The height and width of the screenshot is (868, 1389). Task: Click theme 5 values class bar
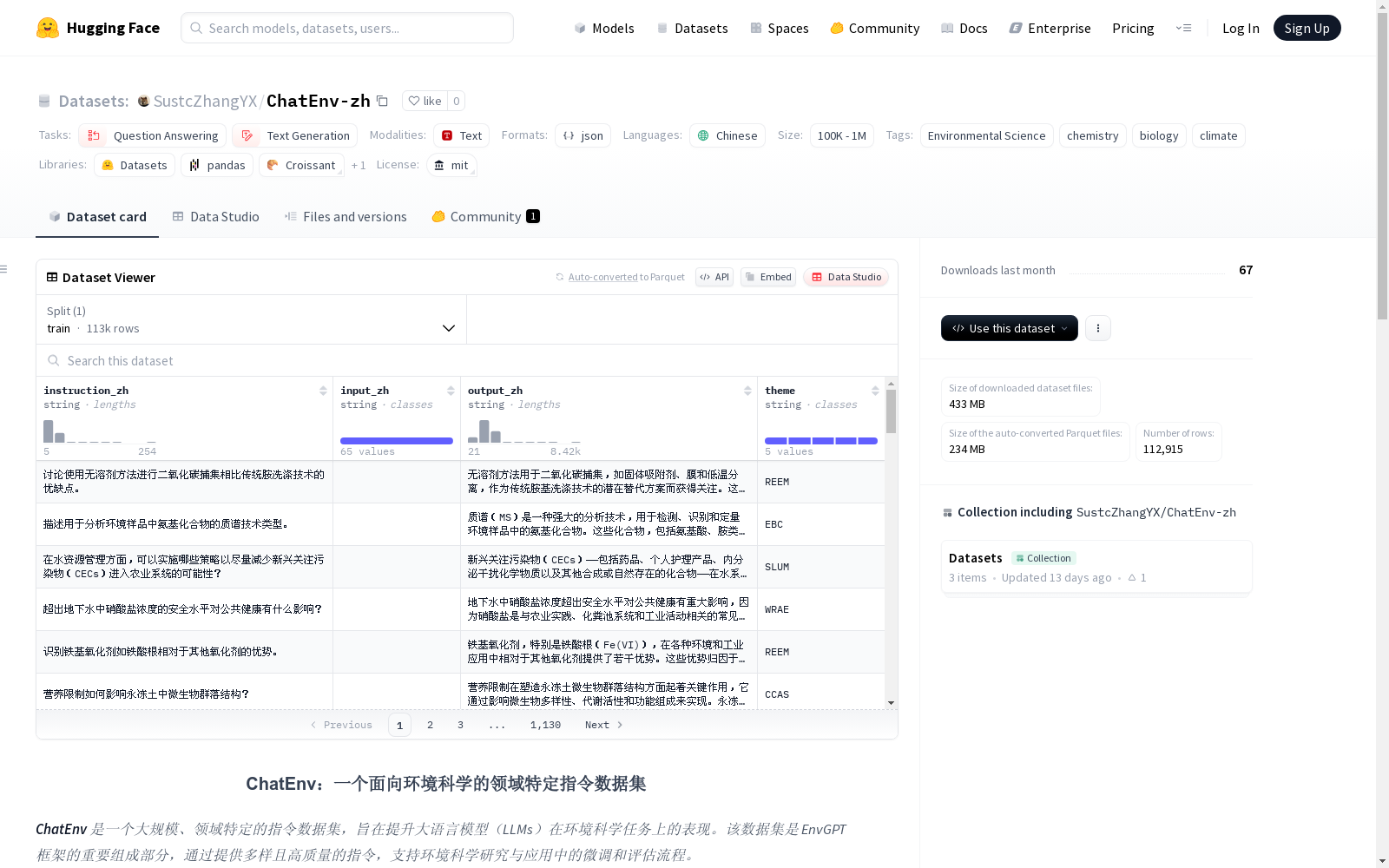point(820,441)
